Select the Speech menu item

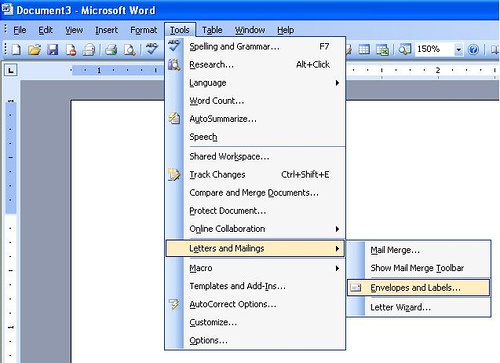tap(255, 137)
